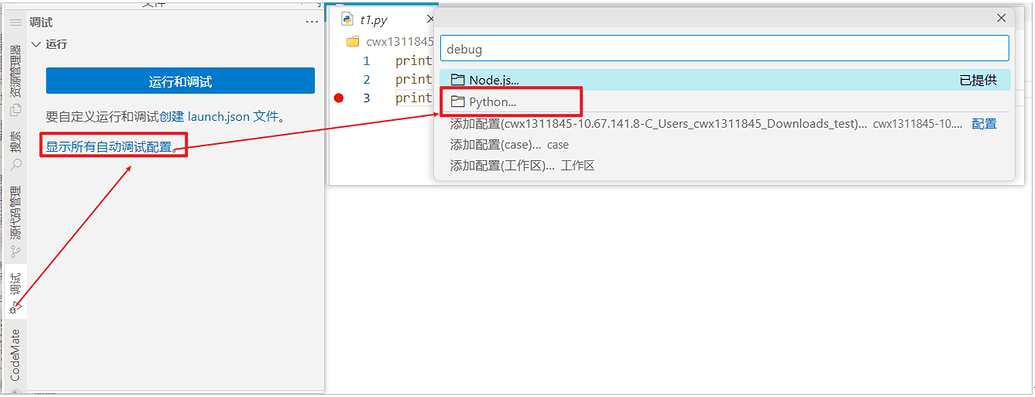This screenshot has height=397, width=1035.
Task: Select the 添加配置(工作区)... entry
Action: click(x=724, y=166)
